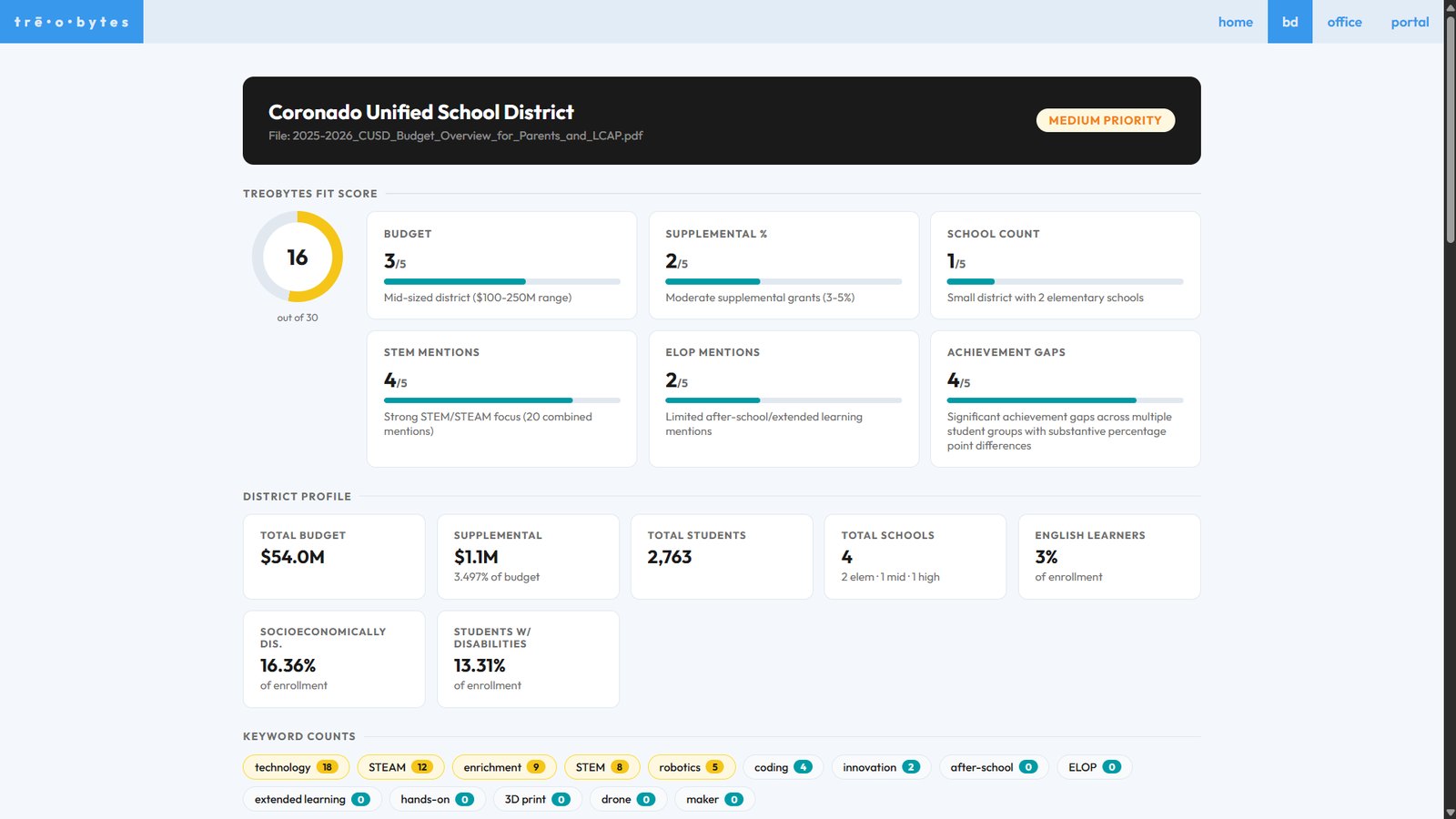Click the fit score donut chart showing 16
Image resolution: width=1456 pixels, height=819 pixels.
coord(298,257)
